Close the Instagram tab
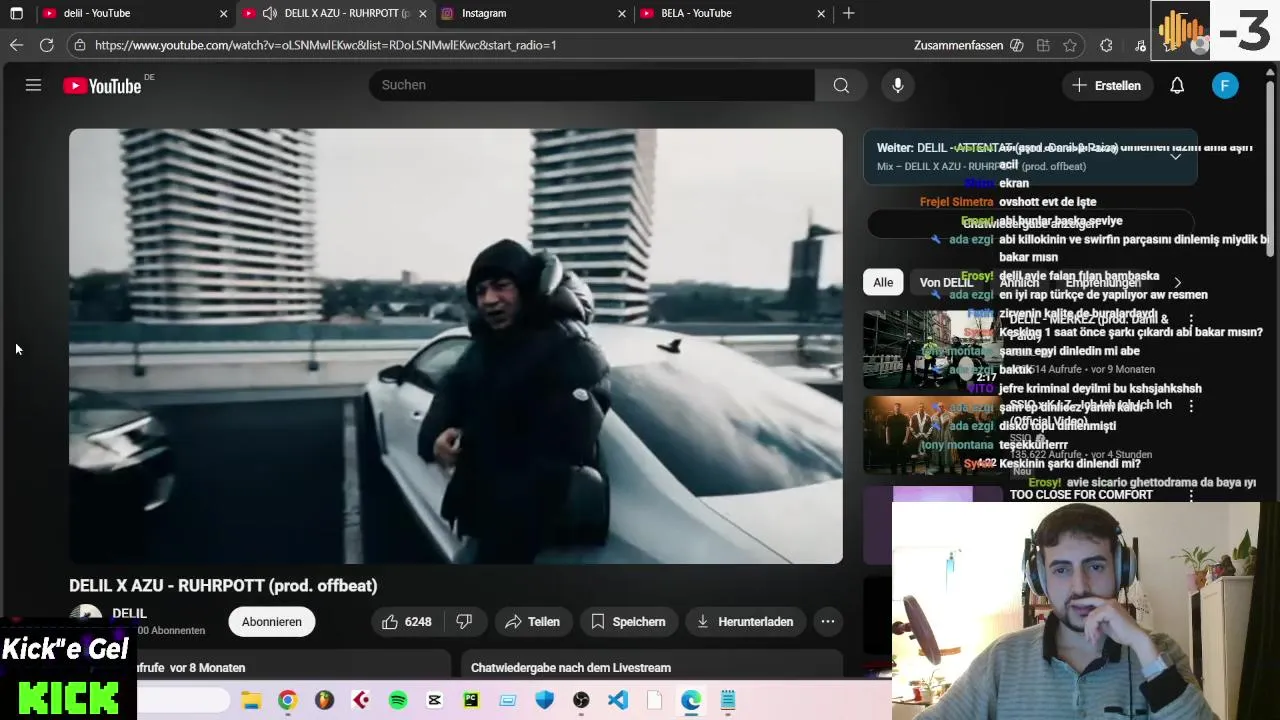1280x720 pixels. click(622, 13)
